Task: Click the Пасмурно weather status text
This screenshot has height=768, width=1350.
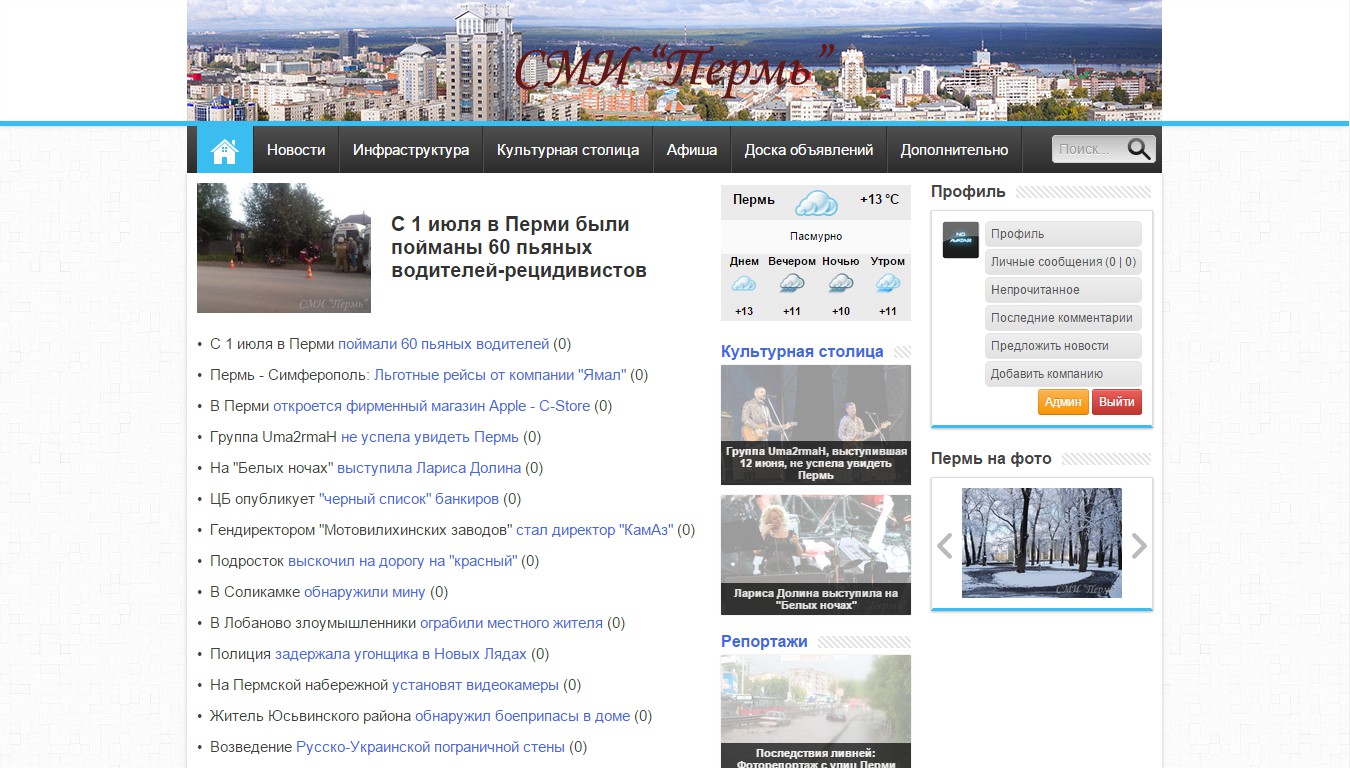Action: tap(816, 237)
